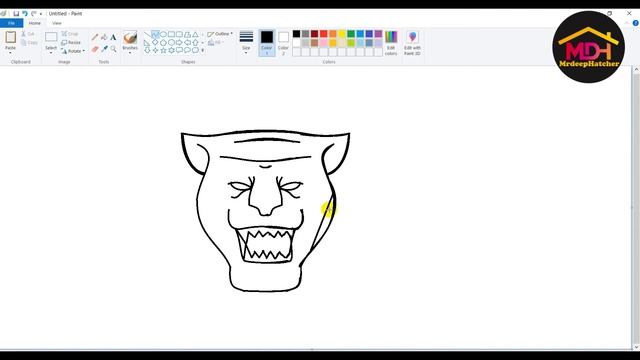Open the shape Outline dropdown

click(x=220, y=34)
